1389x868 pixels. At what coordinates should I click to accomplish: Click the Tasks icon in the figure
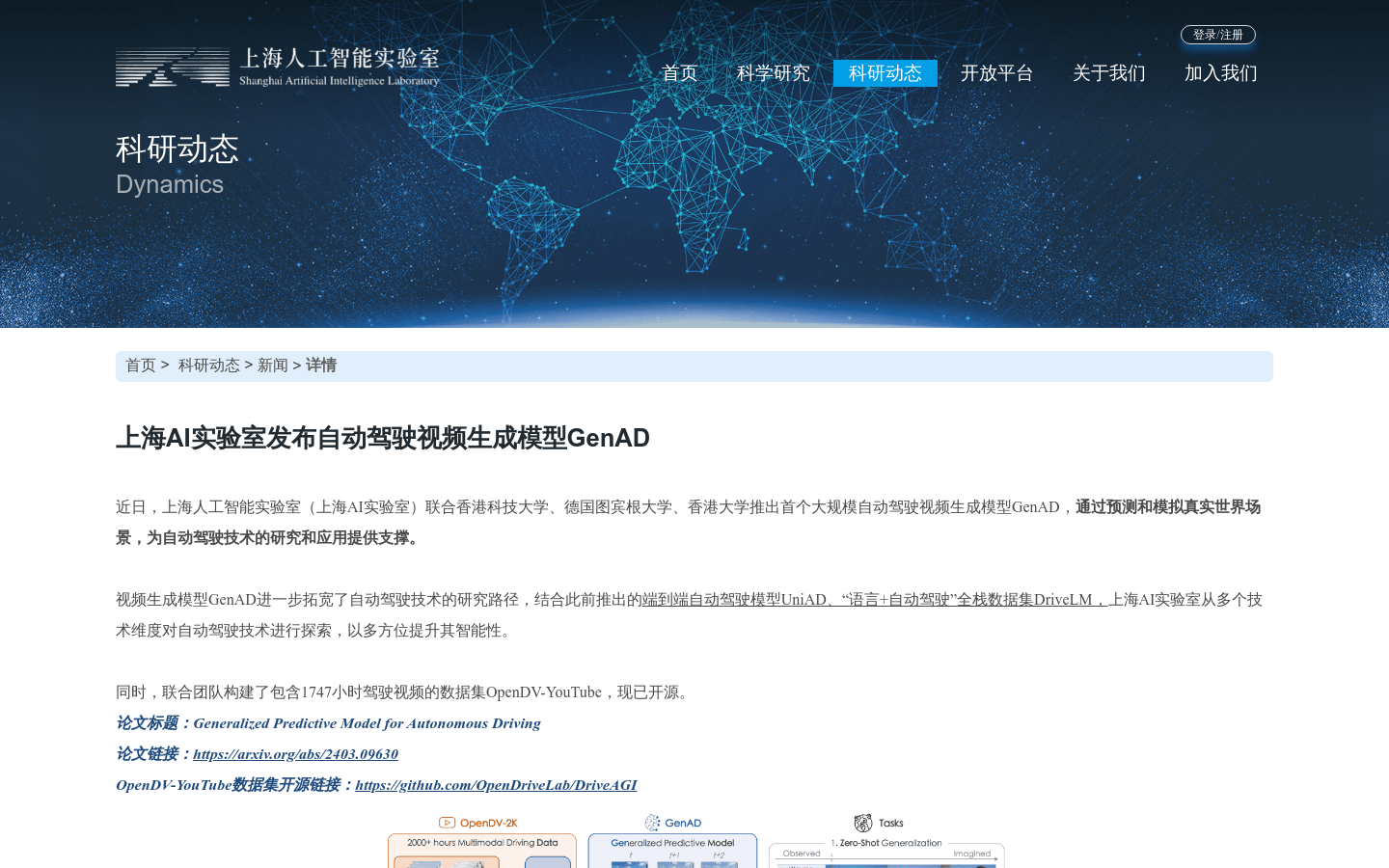coord(863,823)
